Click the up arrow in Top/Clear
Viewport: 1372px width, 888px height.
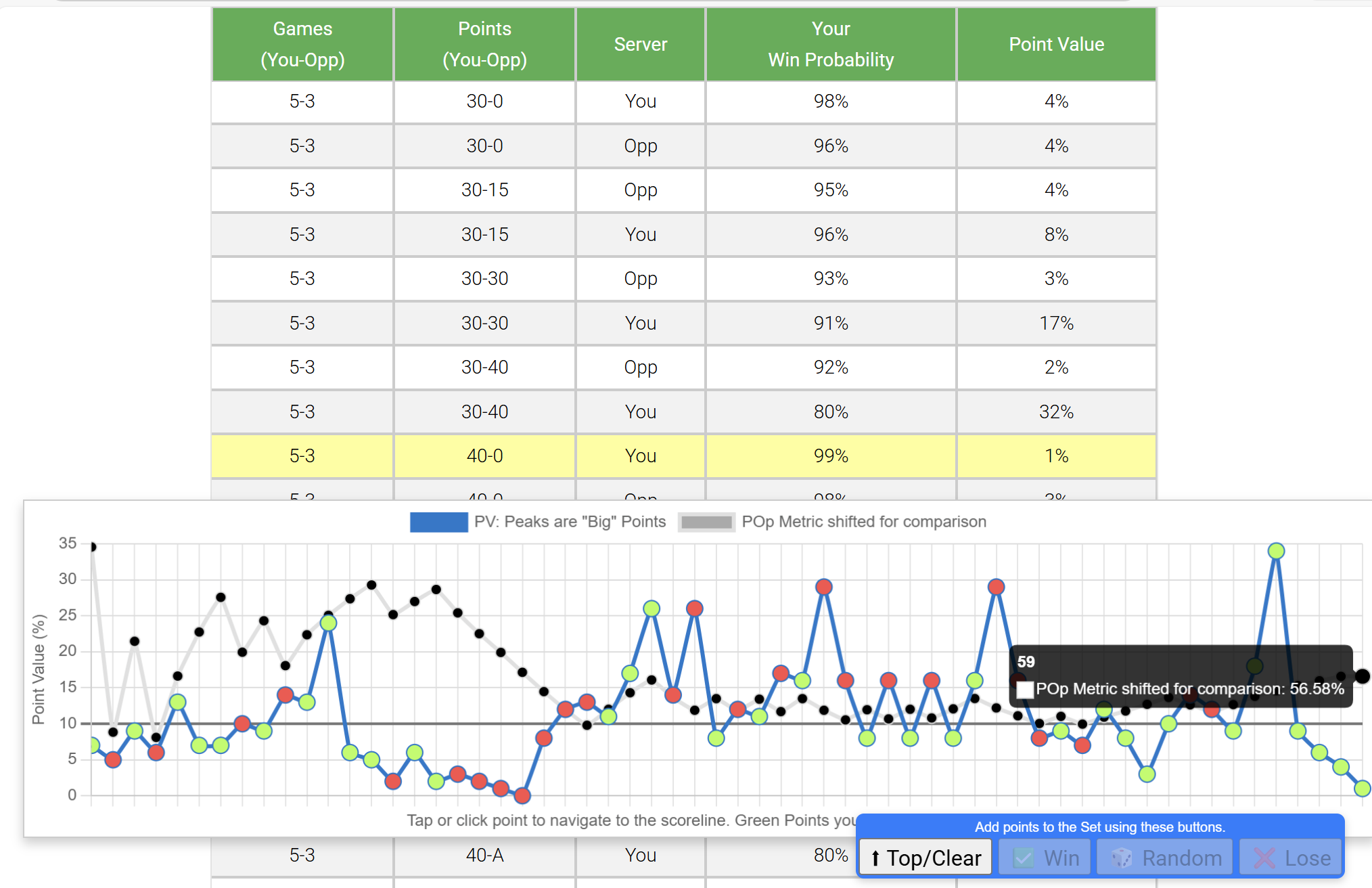(x=875, y=858)
